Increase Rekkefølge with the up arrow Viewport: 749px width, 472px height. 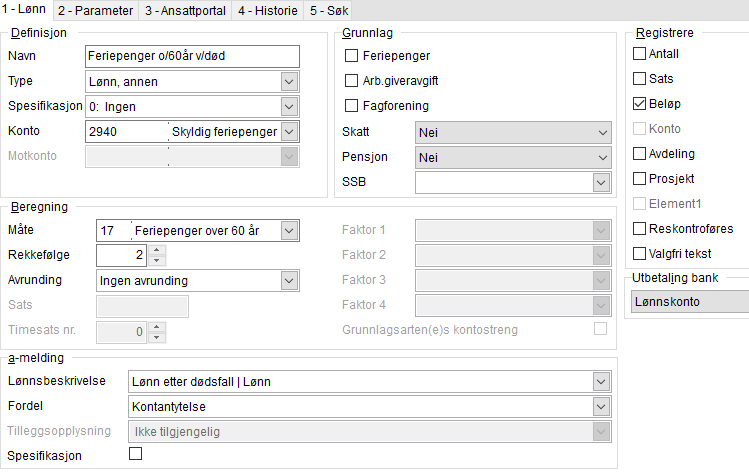click(157, 250)
